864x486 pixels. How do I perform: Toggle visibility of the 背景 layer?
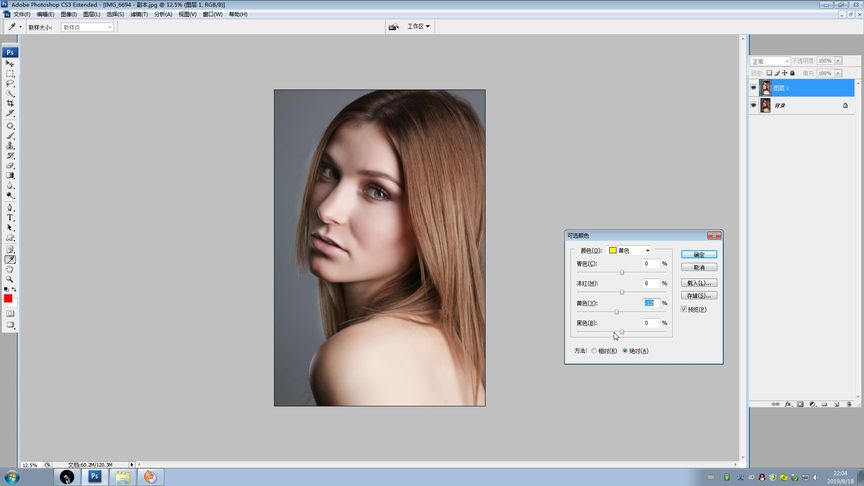[753, 105]
